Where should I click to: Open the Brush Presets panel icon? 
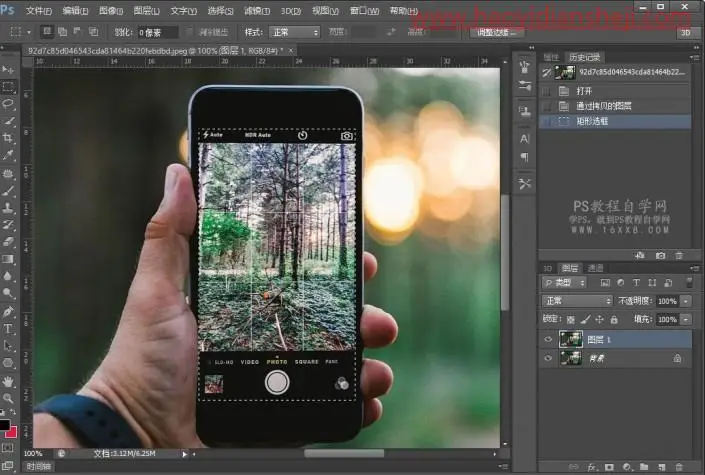(524, 85)
